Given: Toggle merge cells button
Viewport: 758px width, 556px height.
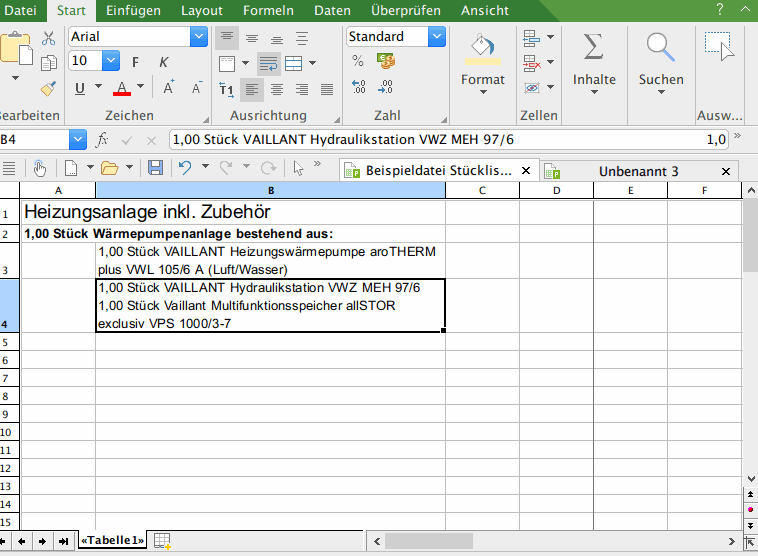Looking at the screenshot, I should tap(293, 63).
